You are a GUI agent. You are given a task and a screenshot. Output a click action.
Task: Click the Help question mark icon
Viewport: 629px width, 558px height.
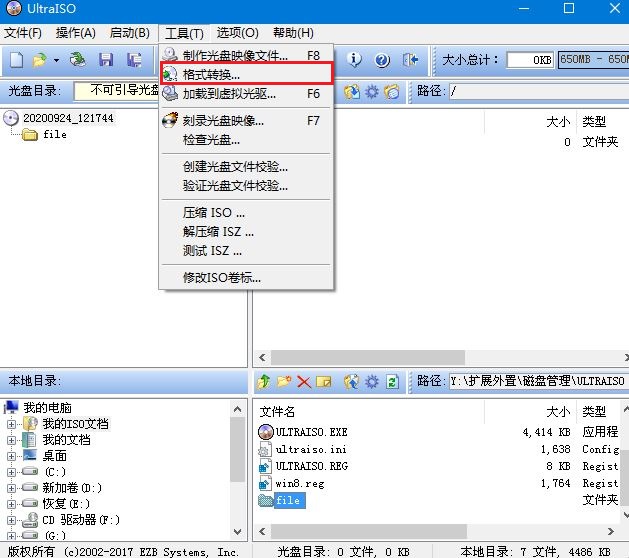pyautogui.click(x=382, y=60)
